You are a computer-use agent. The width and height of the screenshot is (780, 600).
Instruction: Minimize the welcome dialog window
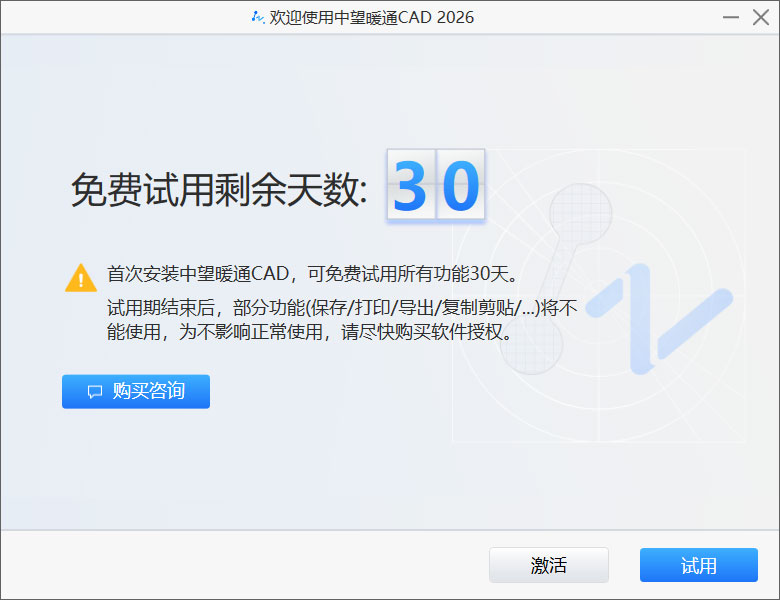coord(730,17)
